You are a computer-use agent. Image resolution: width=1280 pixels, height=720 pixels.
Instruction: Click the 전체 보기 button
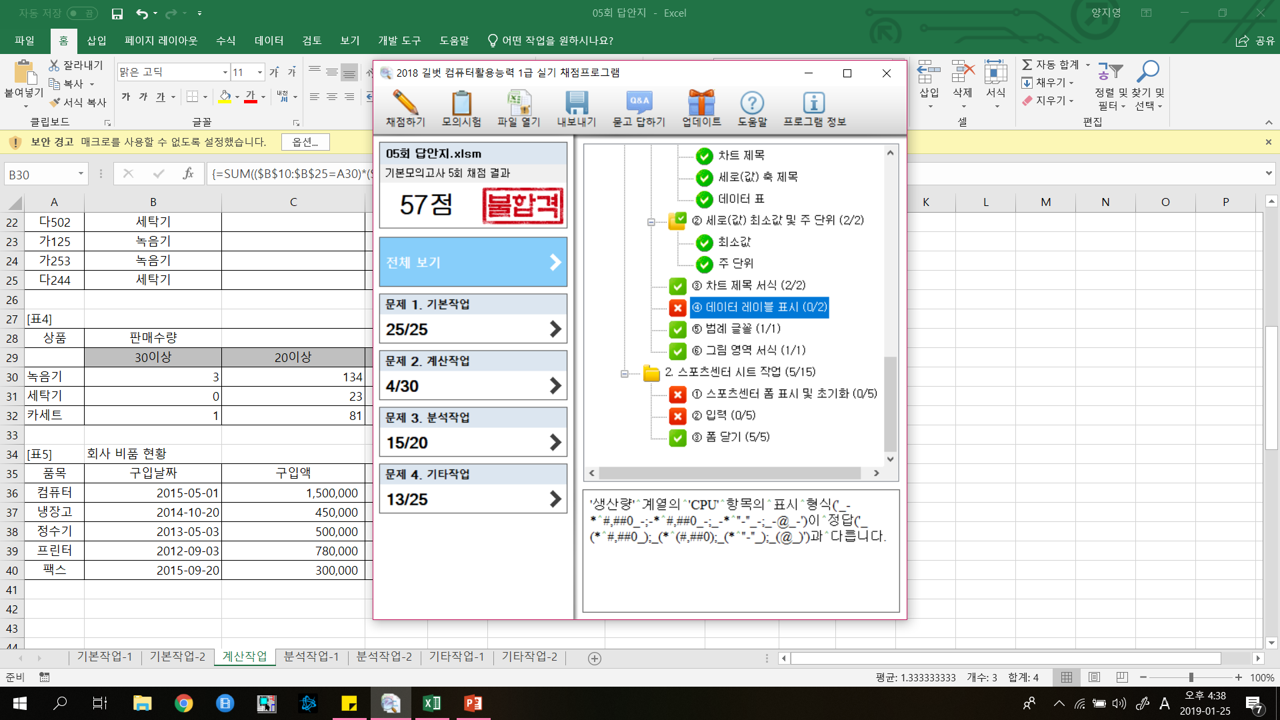pyautogui.click(x=473, y=263)
